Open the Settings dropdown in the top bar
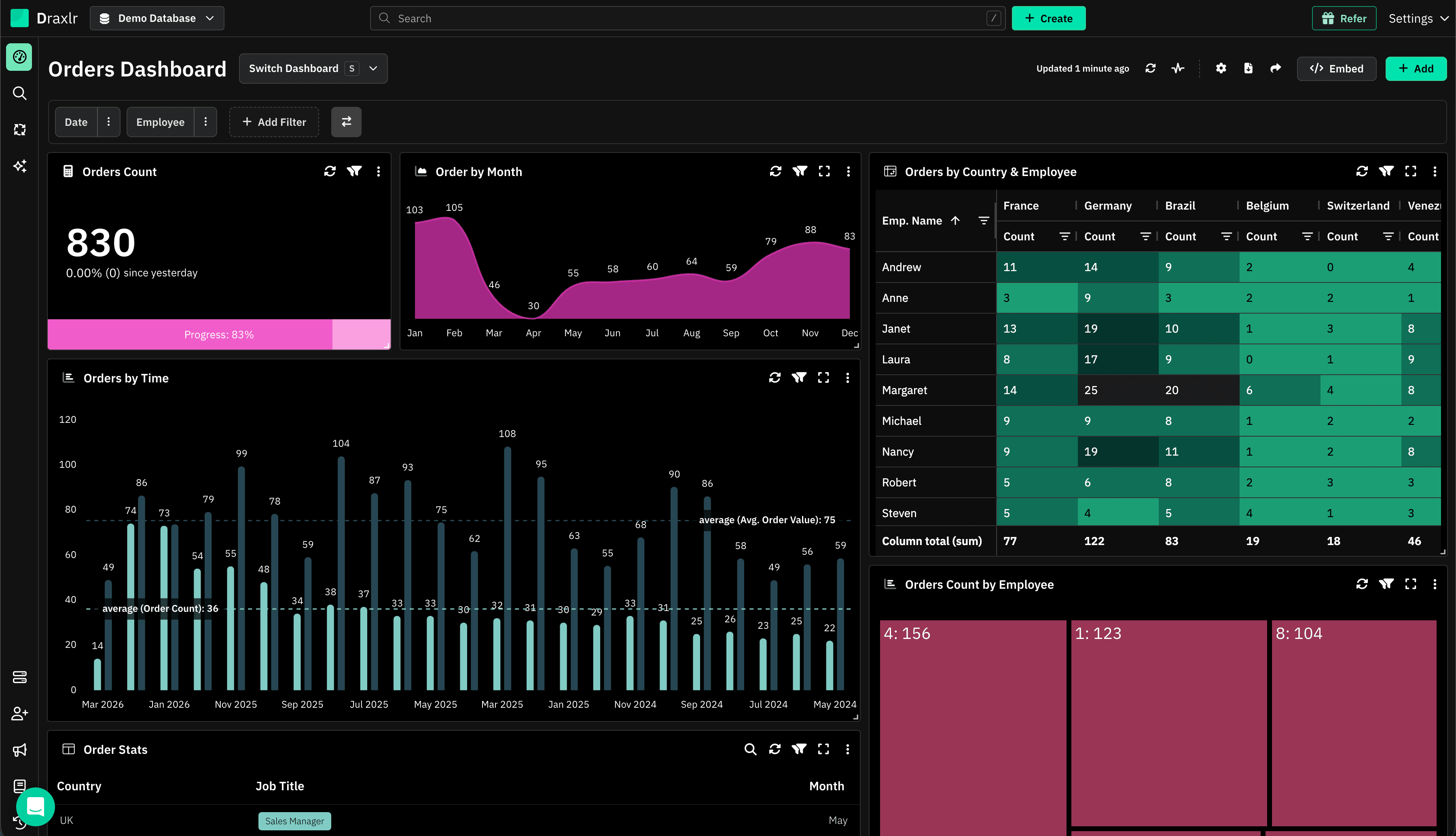 1418,18
